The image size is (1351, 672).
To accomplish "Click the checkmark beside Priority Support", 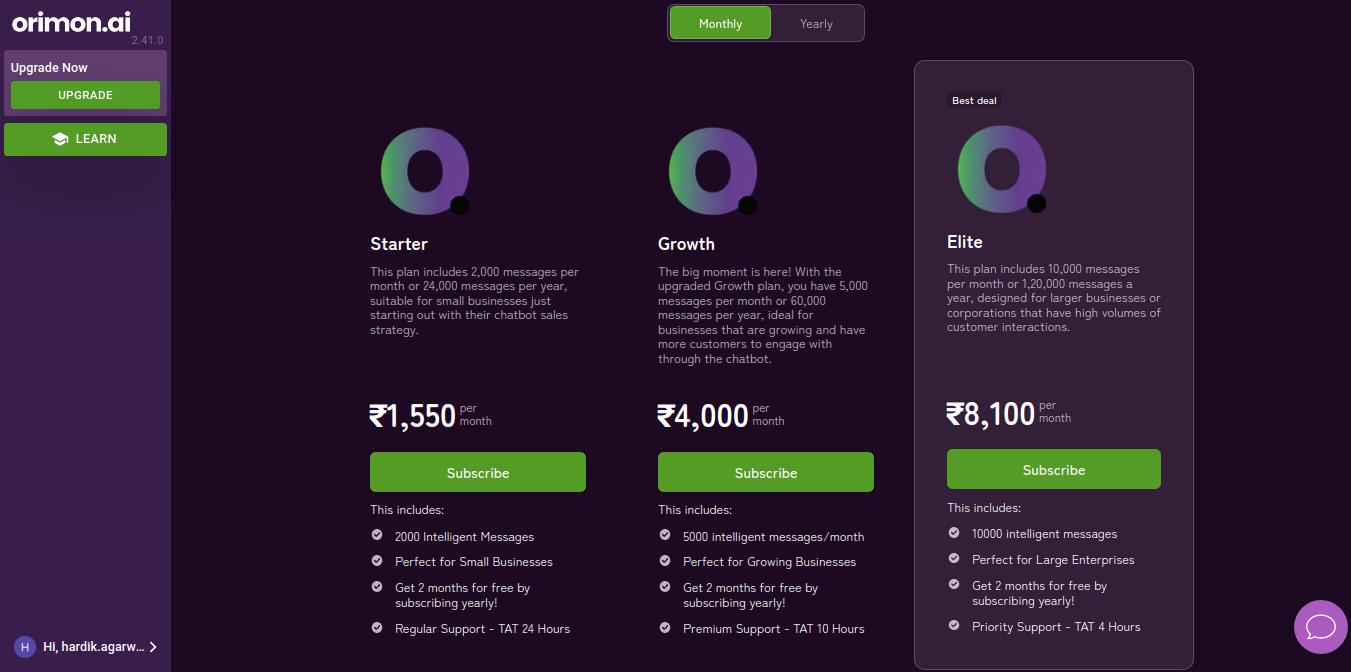I will point(954,626).
